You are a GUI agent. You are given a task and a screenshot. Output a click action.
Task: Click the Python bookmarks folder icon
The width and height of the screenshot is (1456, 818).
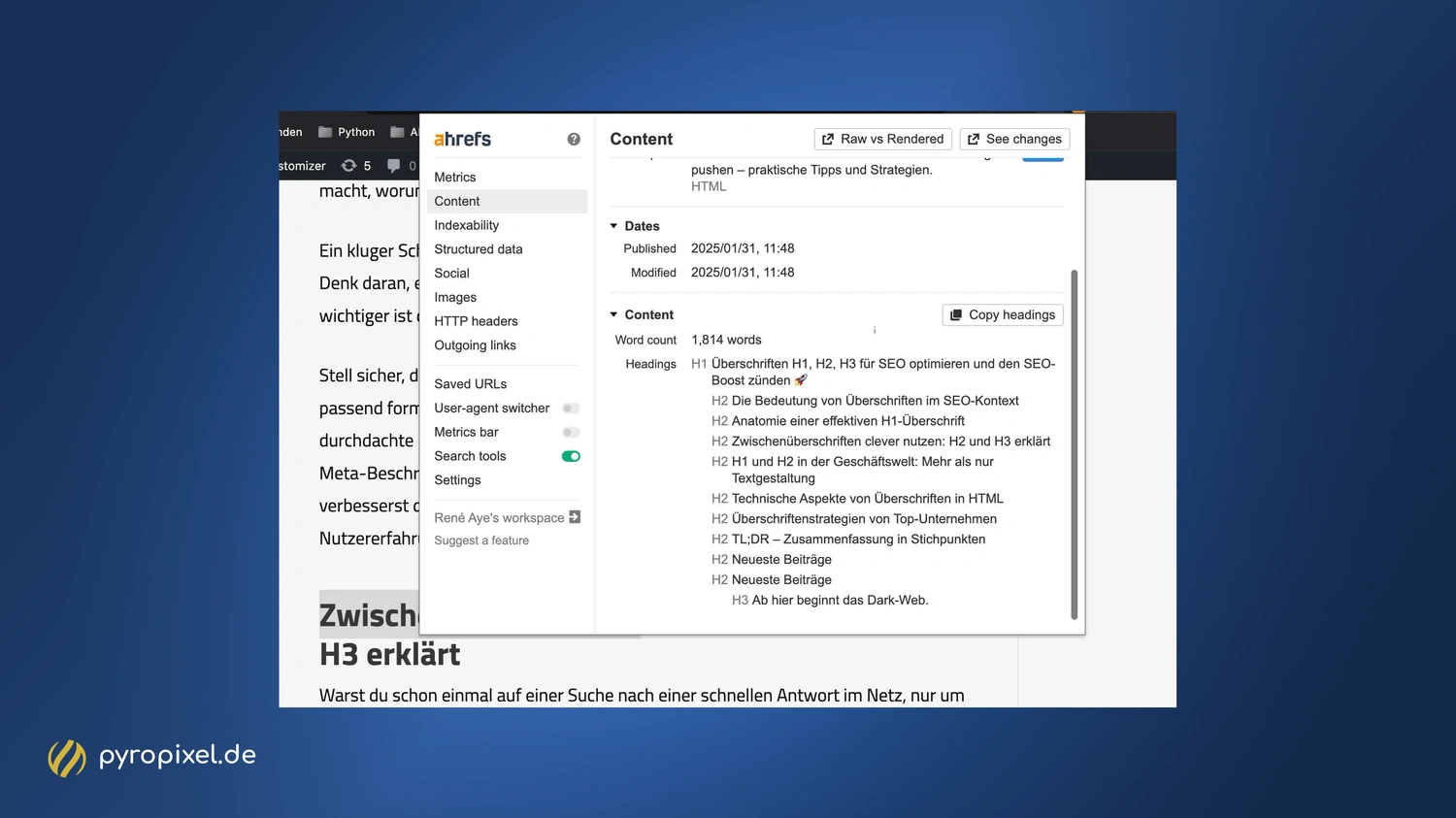pos(325,132)
